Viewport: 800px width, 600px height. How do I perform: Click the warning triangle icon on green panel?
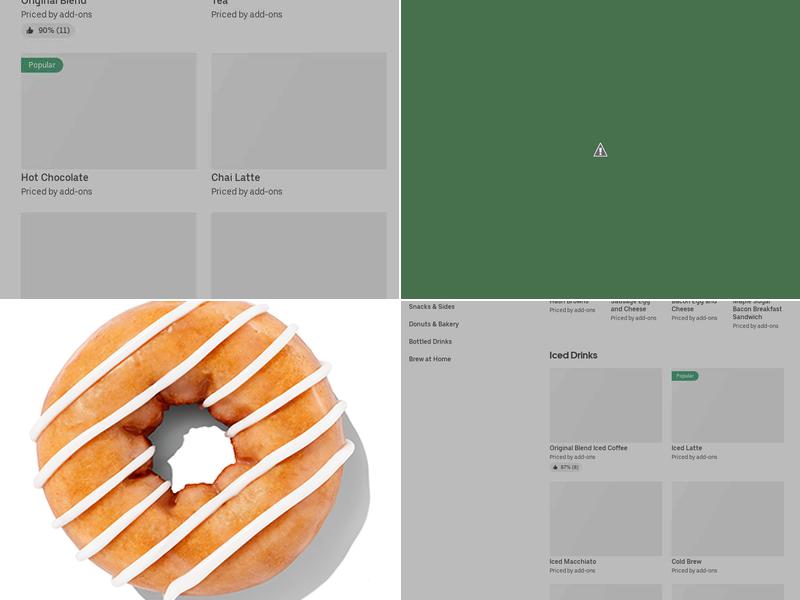pyautogui.click(x=600, y=150)
